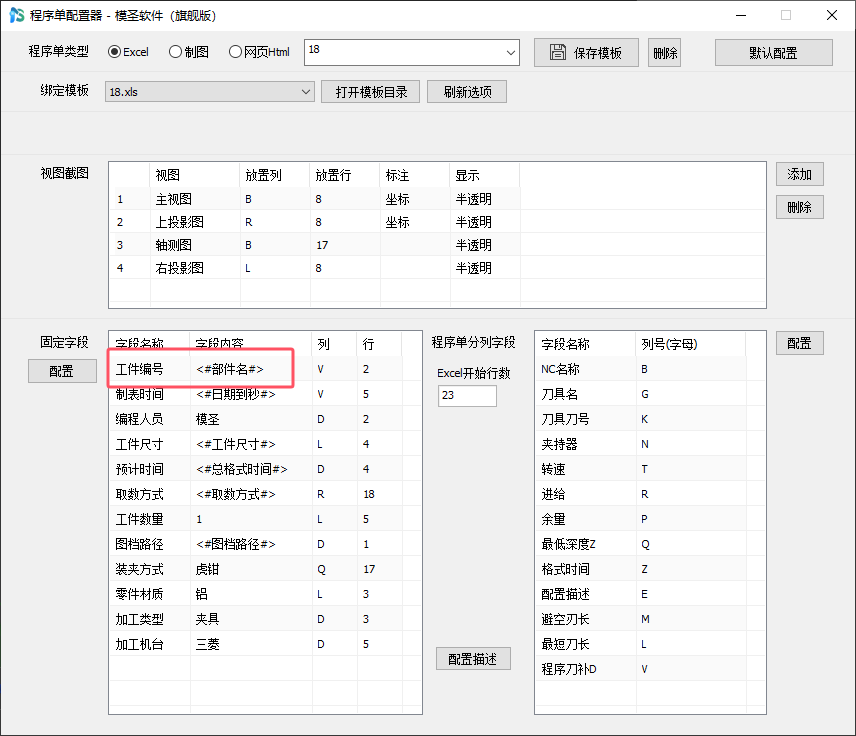Click 坐标 cell in 主视图 row

coord(415,199)
